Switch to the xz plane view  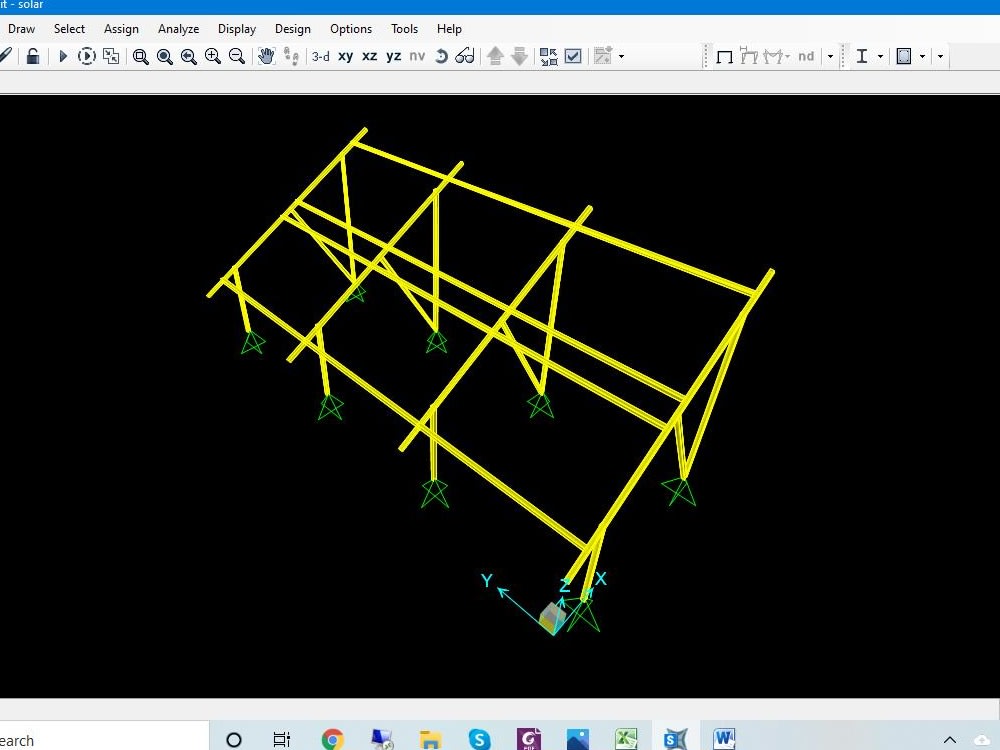click(x=368, y=56)
